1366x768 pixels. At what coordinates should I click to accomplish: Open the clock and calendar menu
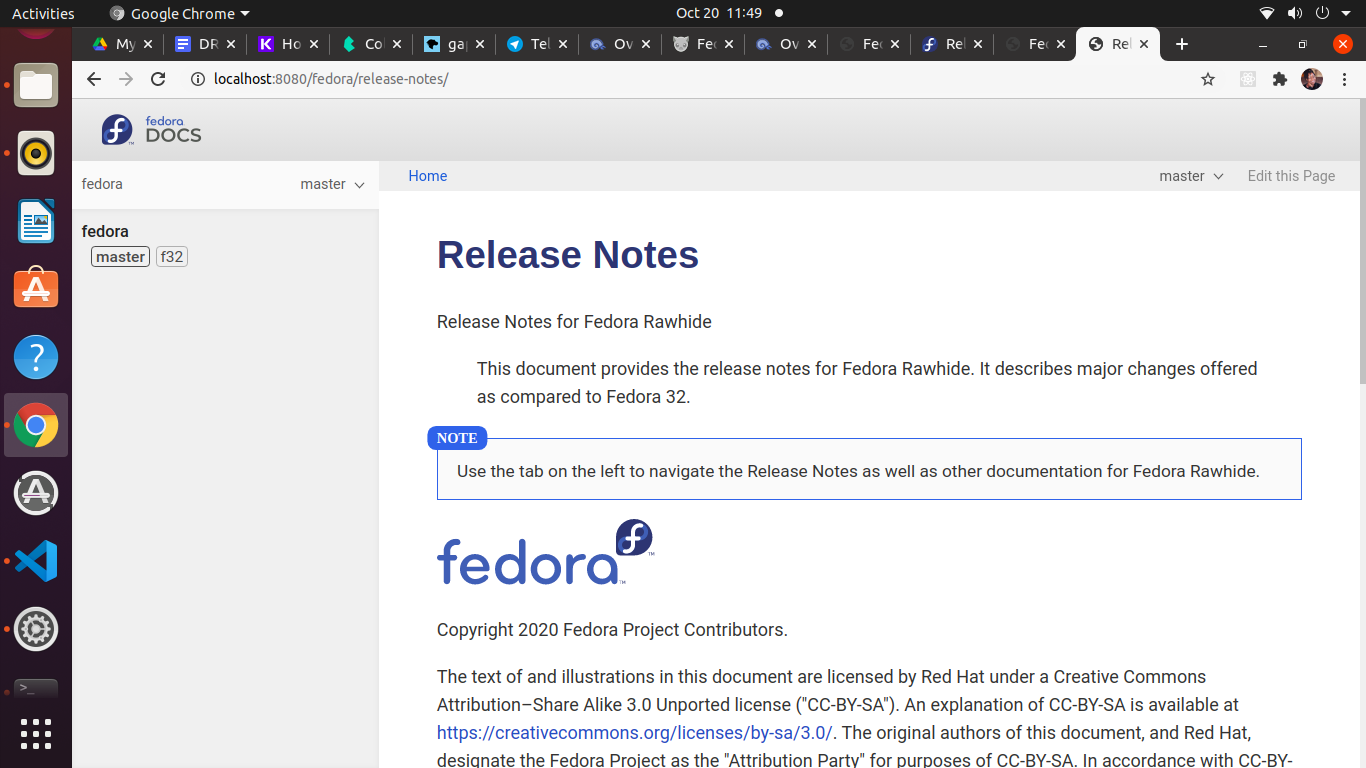[719, 13]
